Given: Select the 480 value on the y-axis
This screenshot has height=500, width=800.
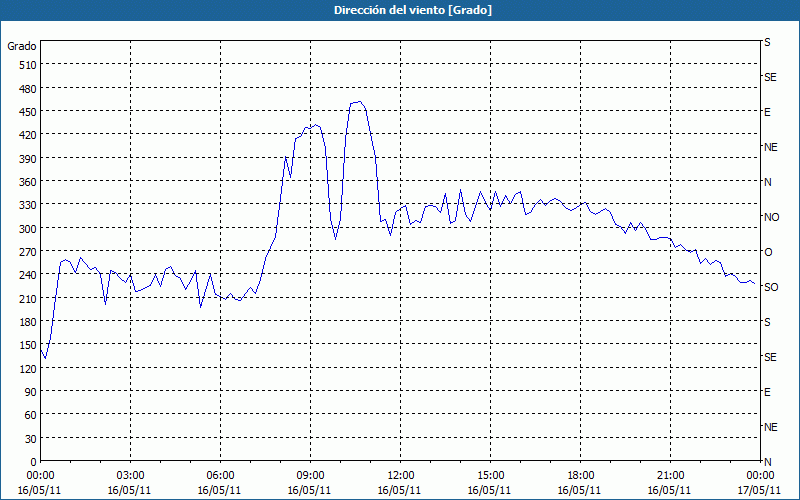Looking at the screenshot, I should 28,89.
